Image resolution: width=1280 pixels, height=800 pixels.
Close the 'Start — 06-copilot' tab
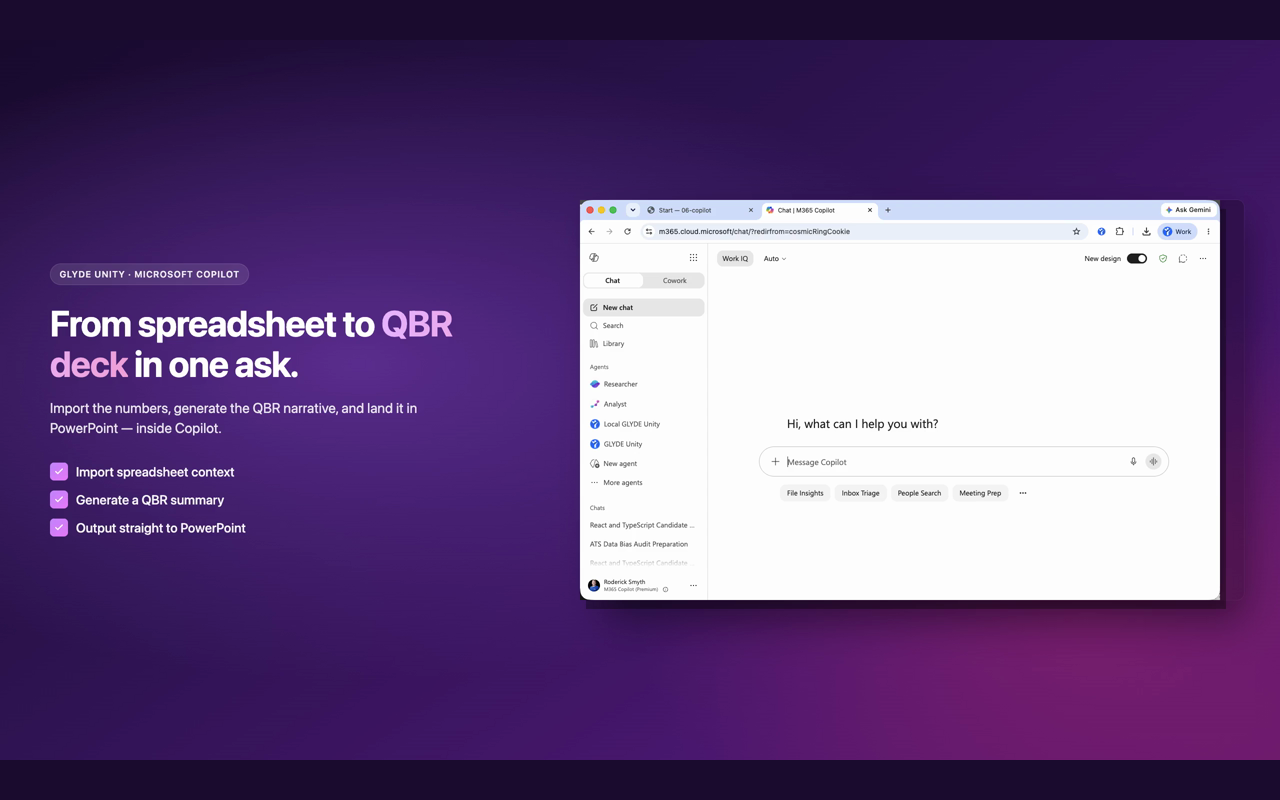click(x=751, y=210)
